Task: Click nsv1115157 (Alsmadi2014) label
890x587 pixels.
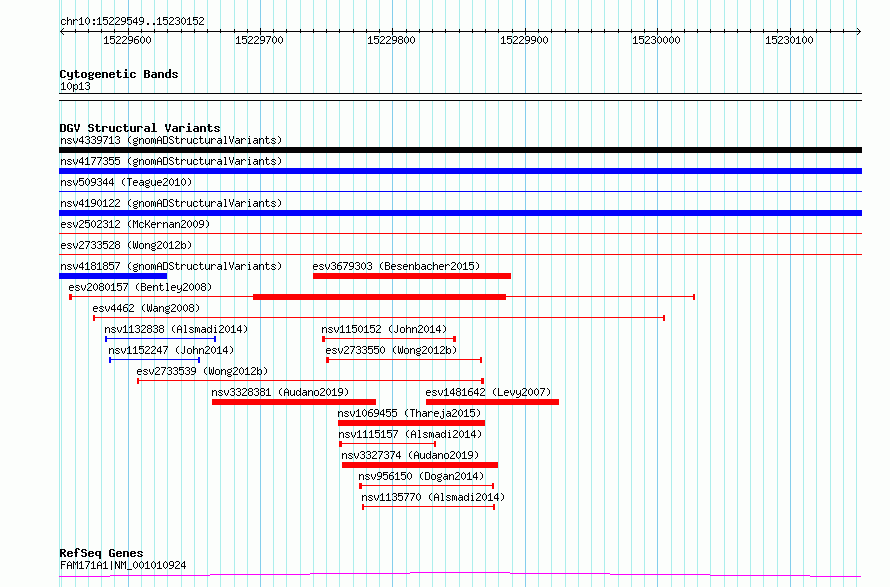Action: coord(410,434)
